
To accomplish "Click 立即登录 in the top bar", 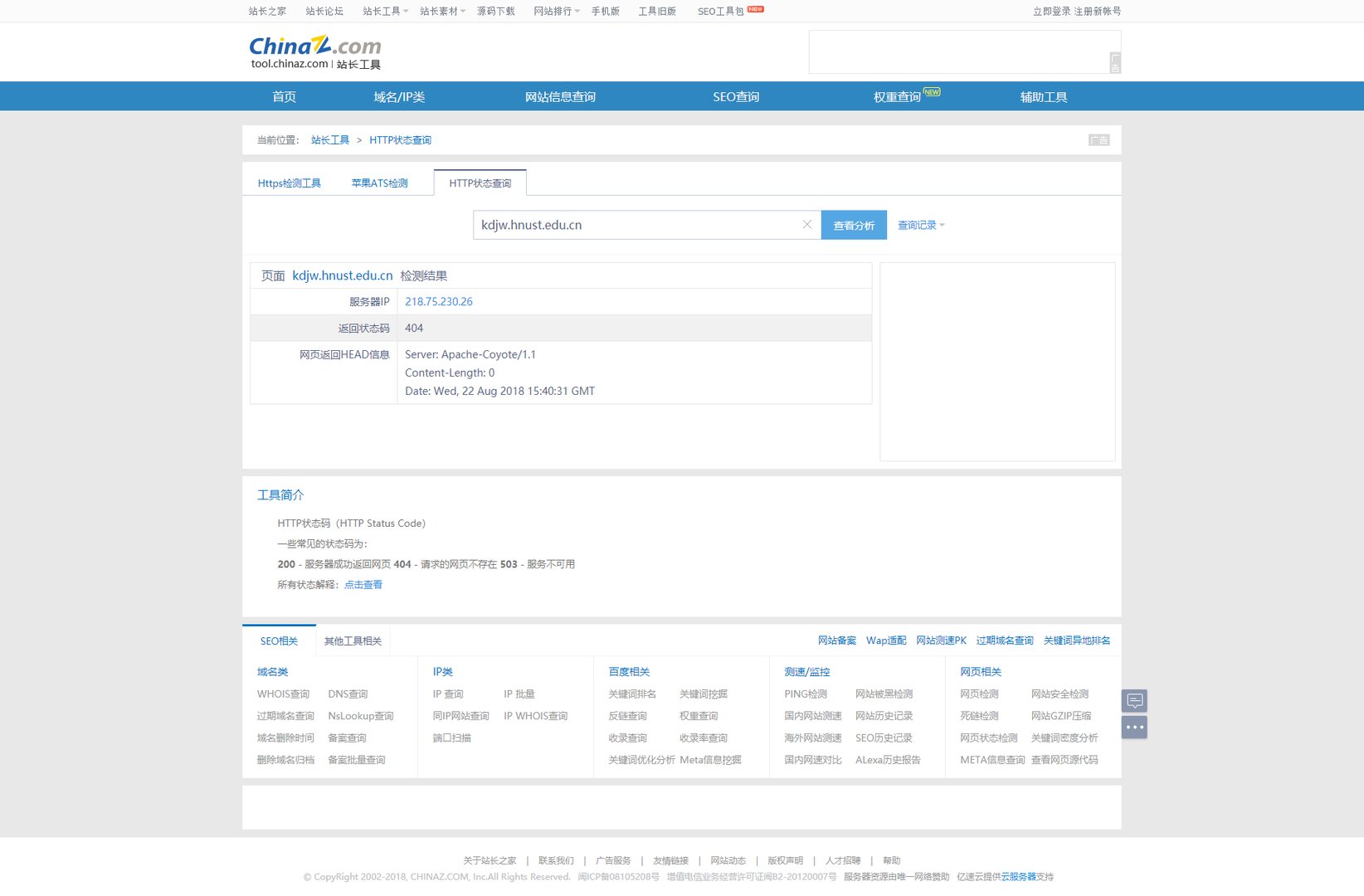I will (1051, 12).
